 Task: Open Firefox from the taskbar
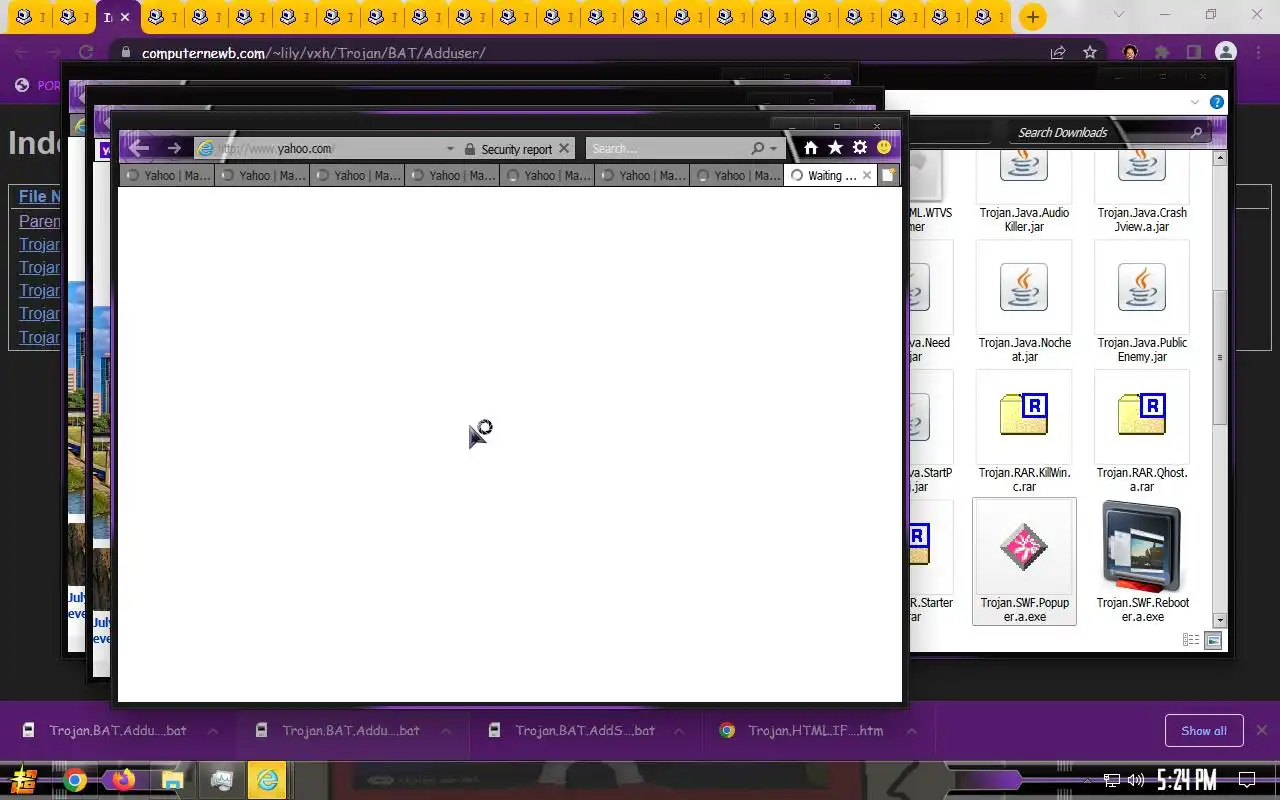pos(123,780)
